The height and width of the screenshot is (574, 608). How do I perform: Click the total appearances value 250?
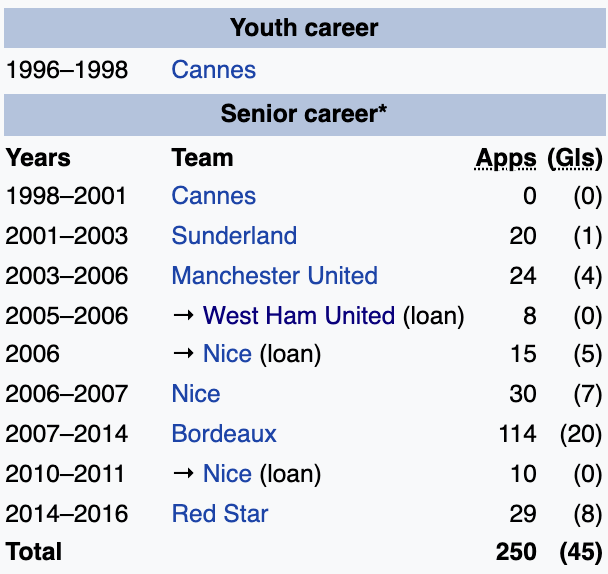click(x=514, y=552)
